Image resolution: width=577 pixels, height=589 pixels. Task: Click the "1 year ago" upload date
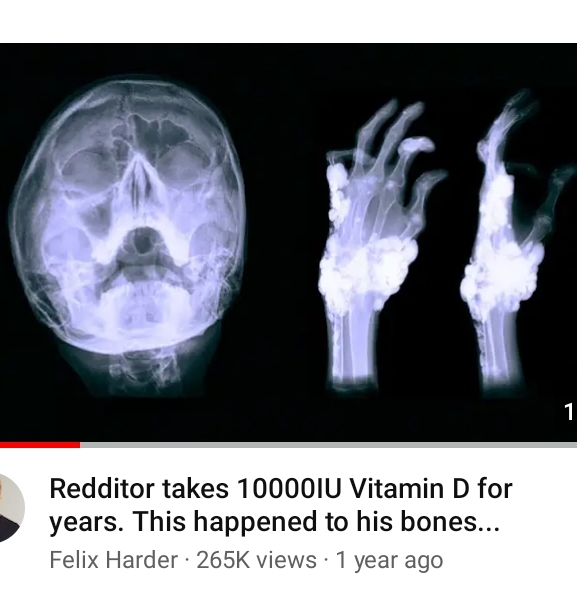tap(390, 560)
